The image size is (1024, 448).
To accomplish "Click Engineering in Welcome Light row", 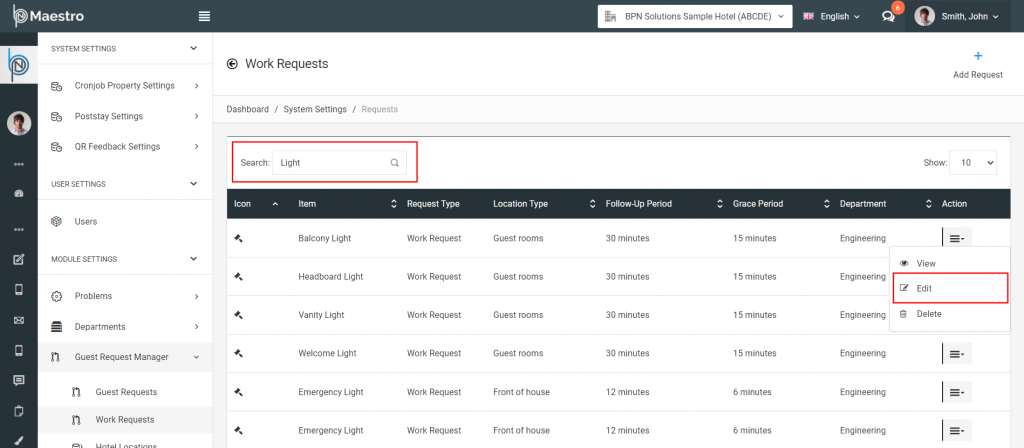I will (863, 353).
